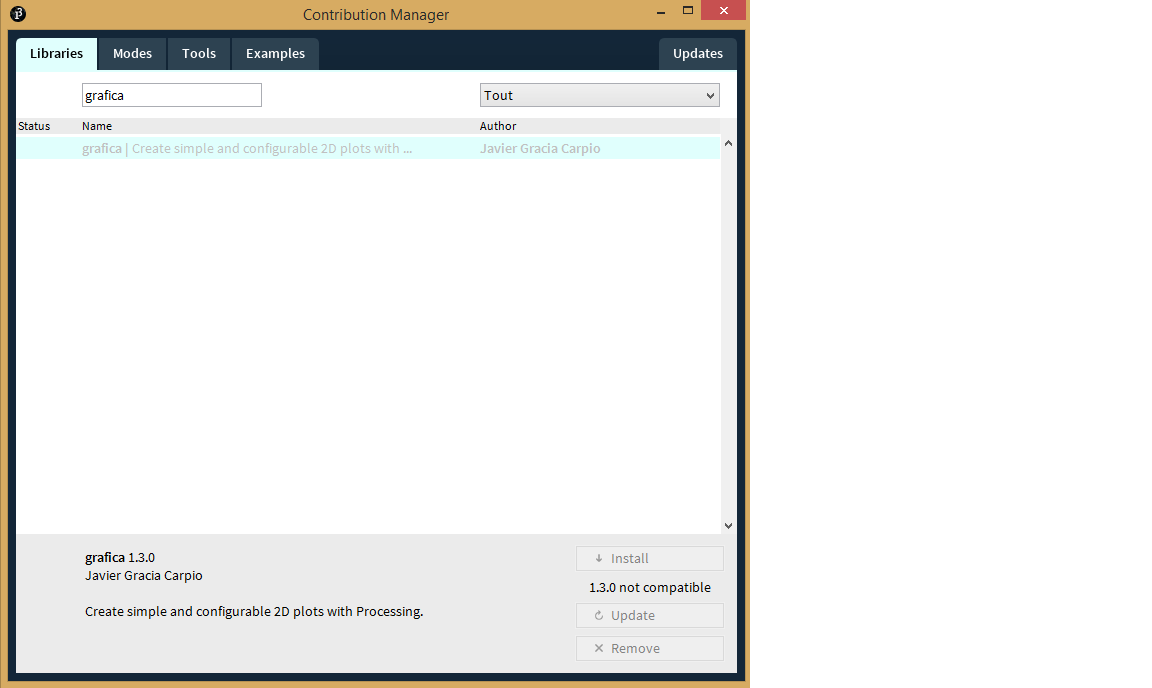Click the grafica 1.3.0 title in details
1152x688 pixels.
[x=120, y=557]
